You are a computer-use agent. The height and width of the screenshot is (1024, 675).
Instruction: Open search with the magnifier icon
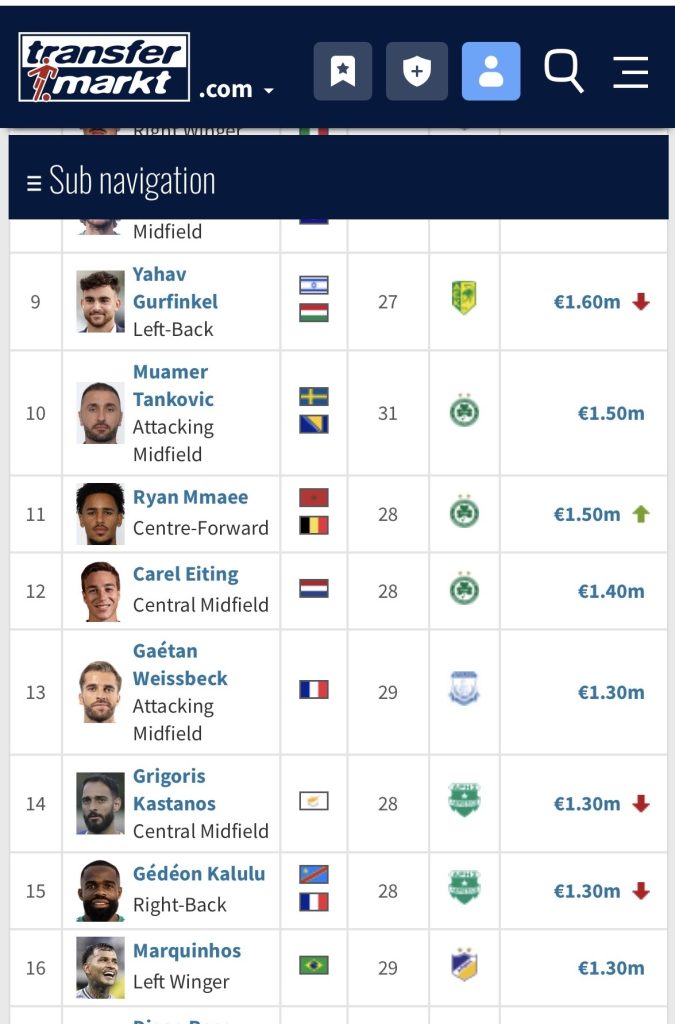click(x=563, y=71)
